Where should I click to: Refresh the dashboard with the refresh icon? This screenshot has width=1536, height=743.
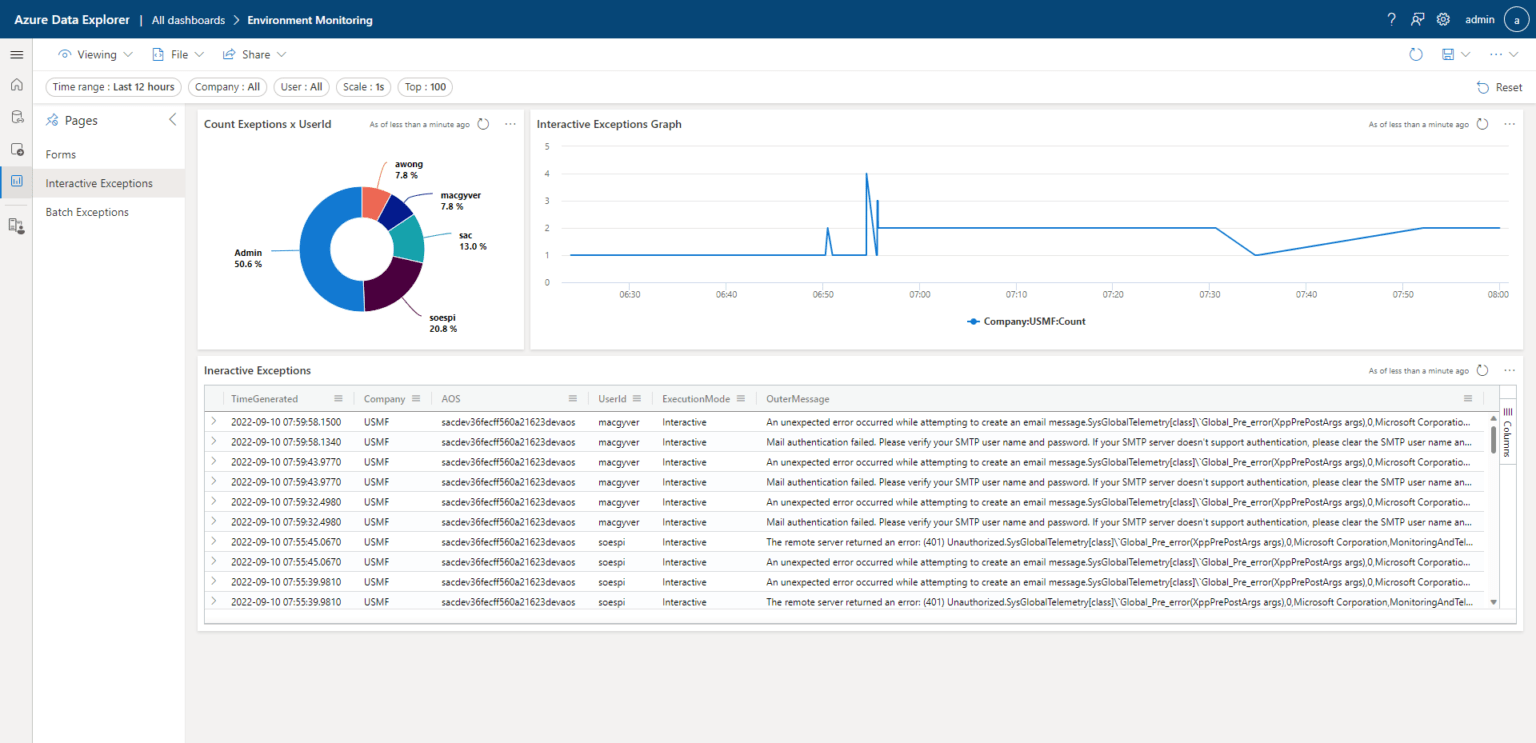[1415, 55]
